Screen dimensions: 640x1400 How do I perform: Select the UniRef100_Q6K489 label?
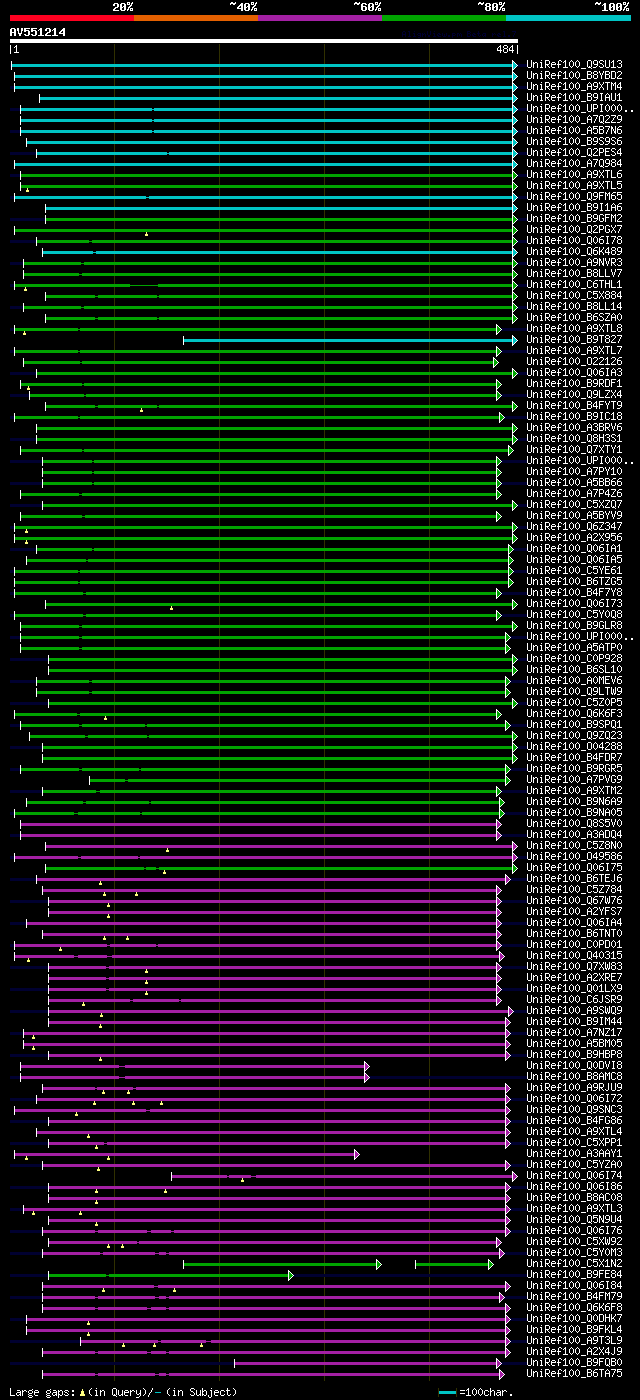pos(574,251)
